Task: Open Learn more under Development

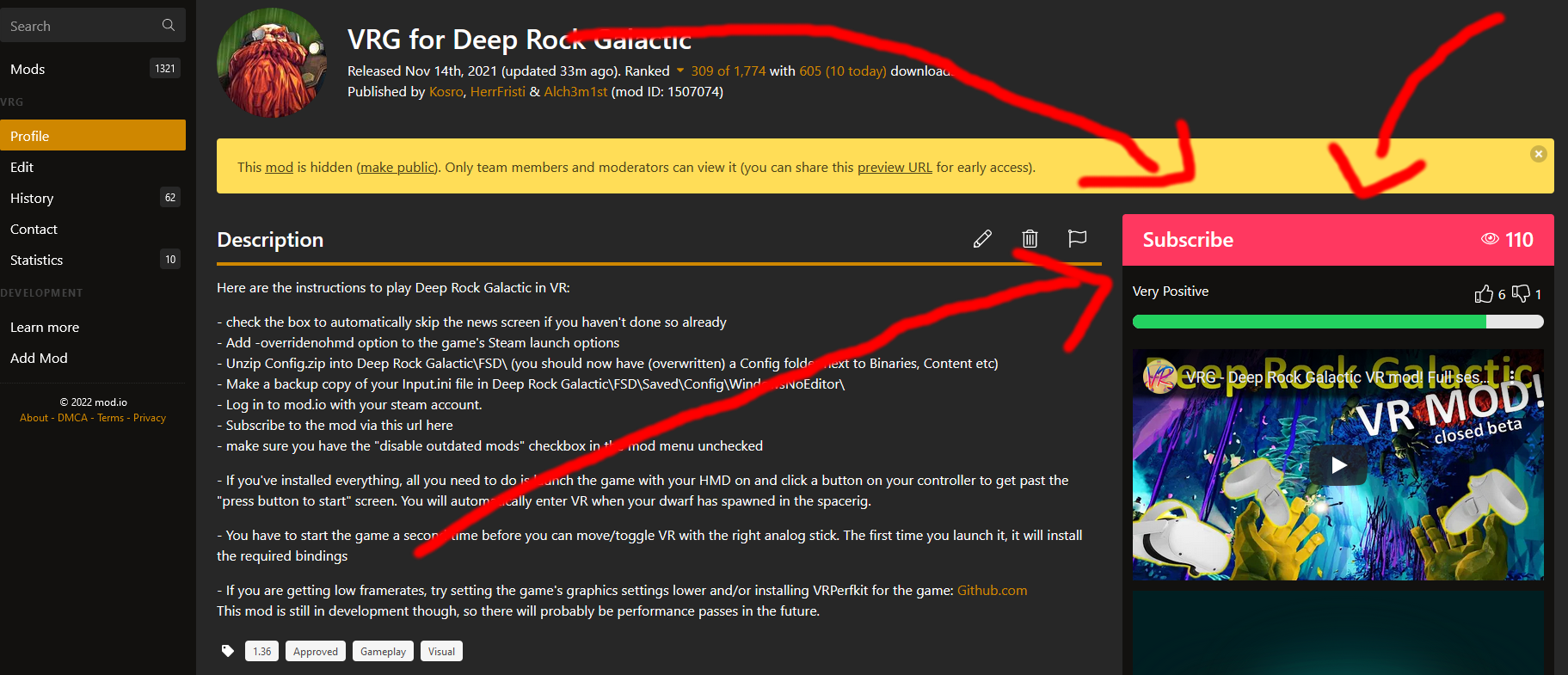Action: [93, 327]
